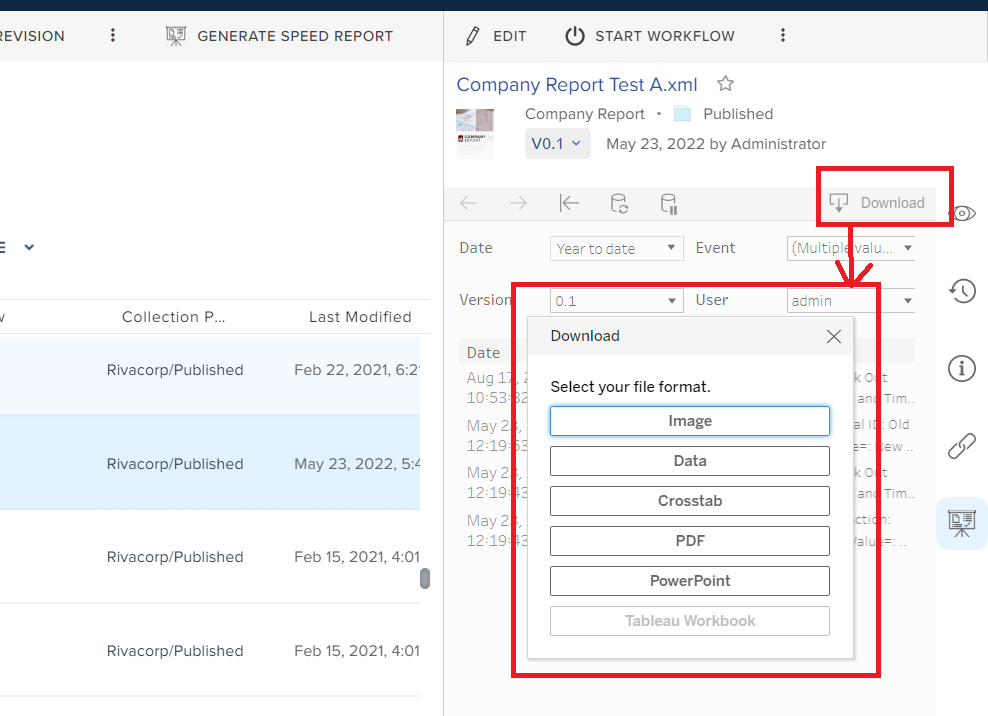Select the Crosstab file format option
988x716 pixels.
click(689, 500)
